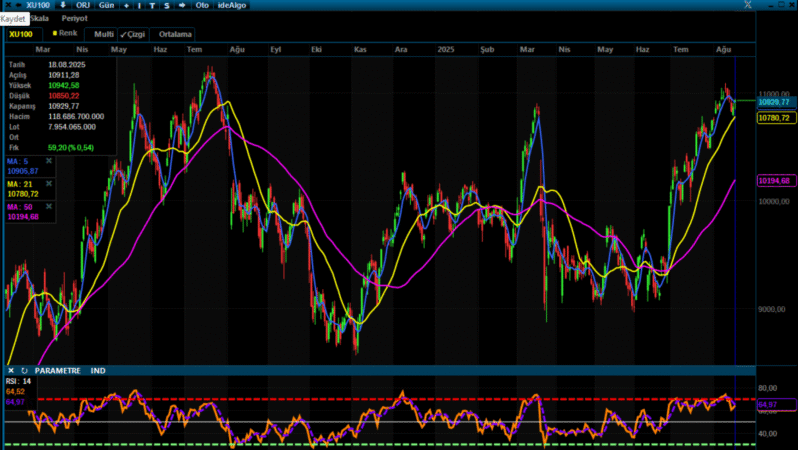Click the Kaydet save tooltip button
798x450 pixels.
[x=13, y=19]
